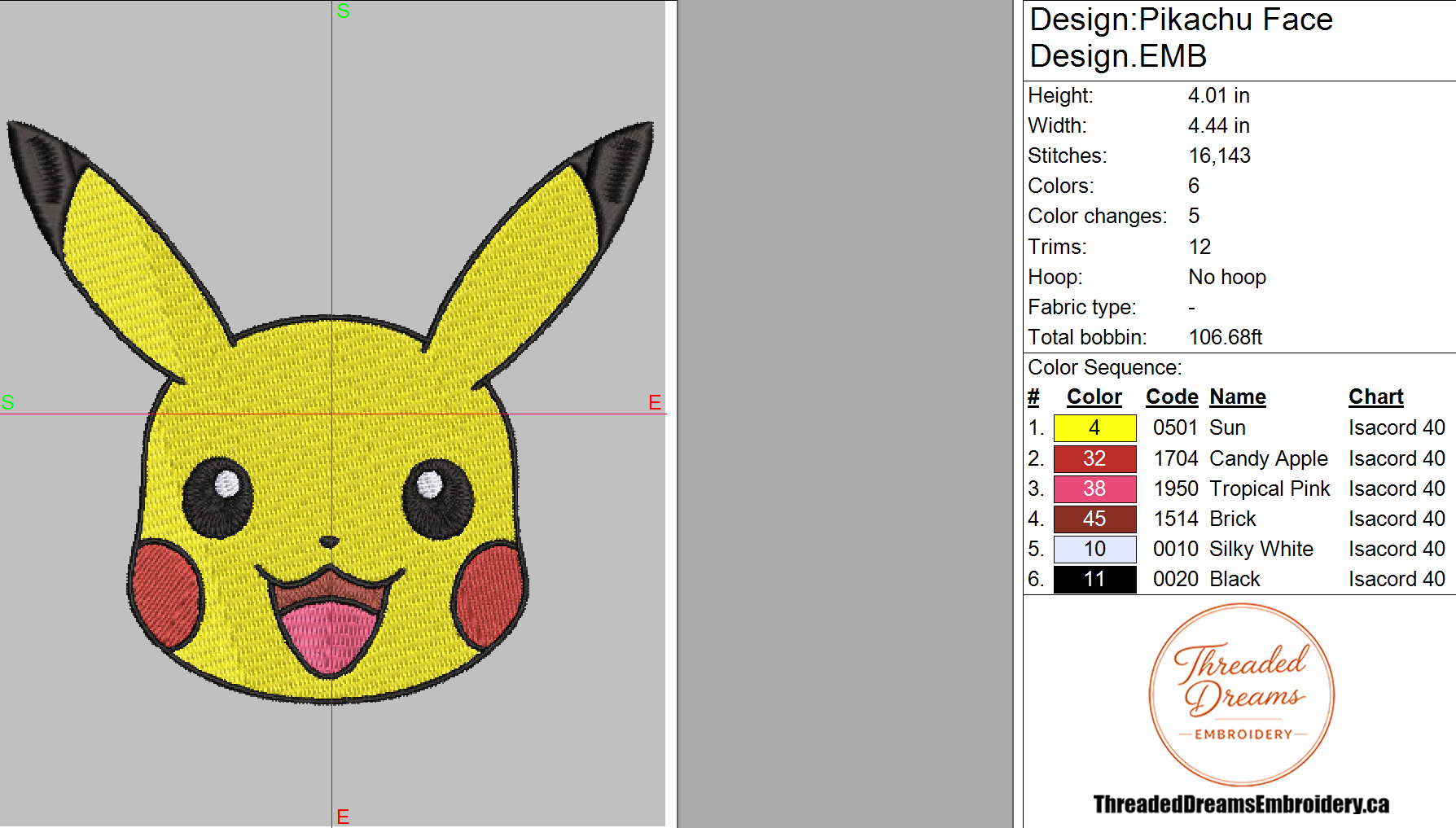Click the Black color name

pyautogui.click(x=1235, y=579)
